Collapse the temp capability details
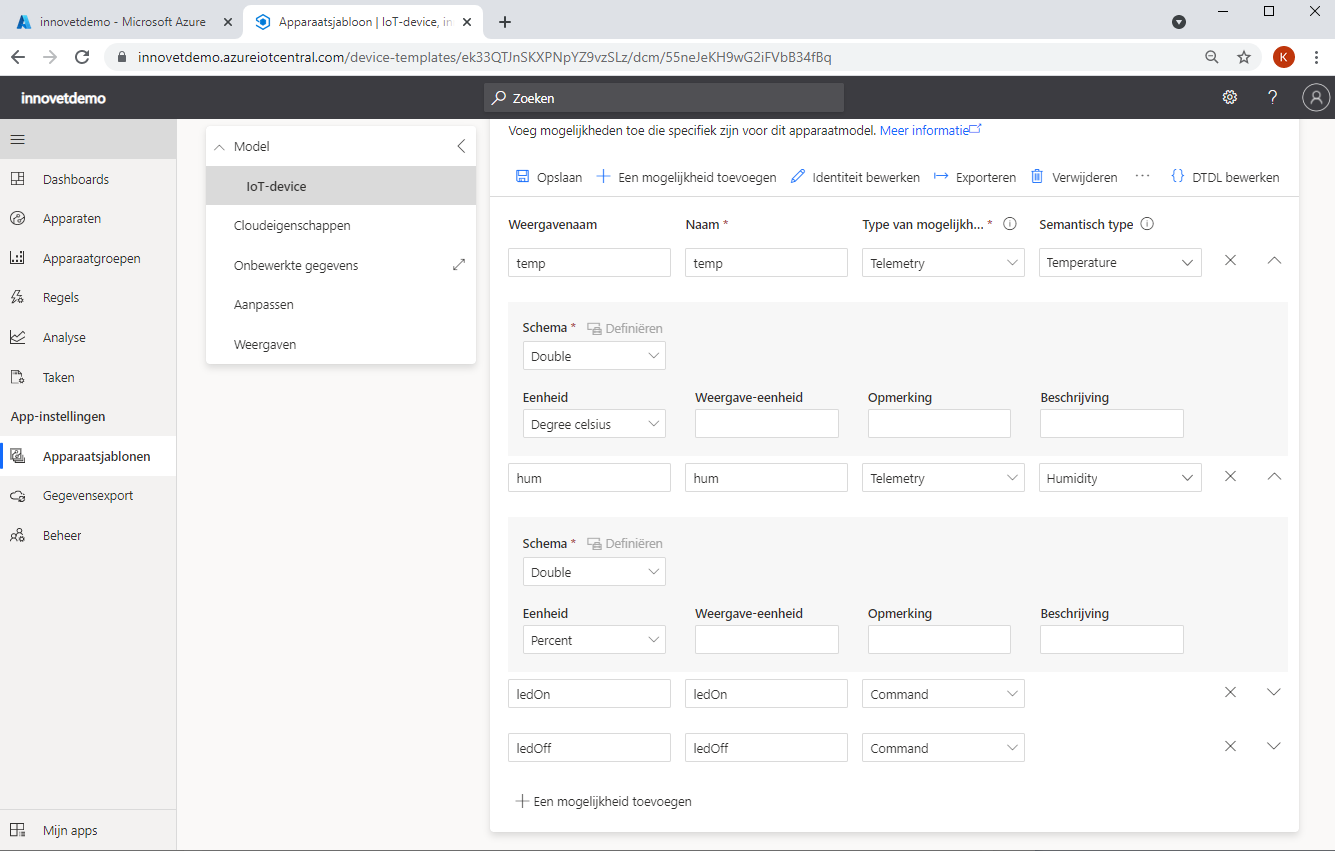Screen dimensions: 1335x851 [1274, 260]
